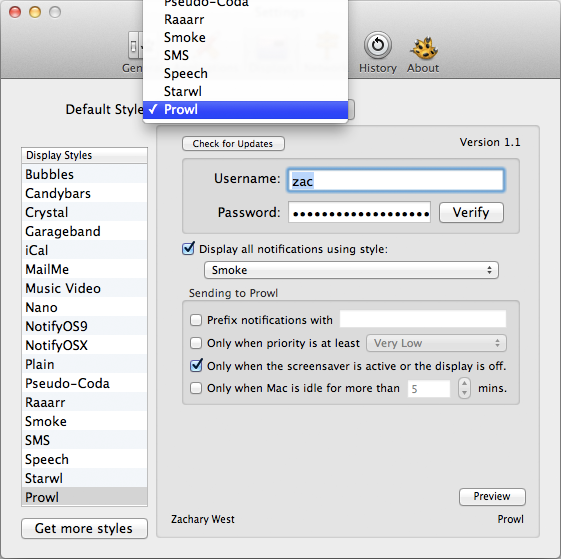The height and width of the screenshot is (559, 561).
Task: Select Starwl in Display Styles list
Action: point(84,478)
